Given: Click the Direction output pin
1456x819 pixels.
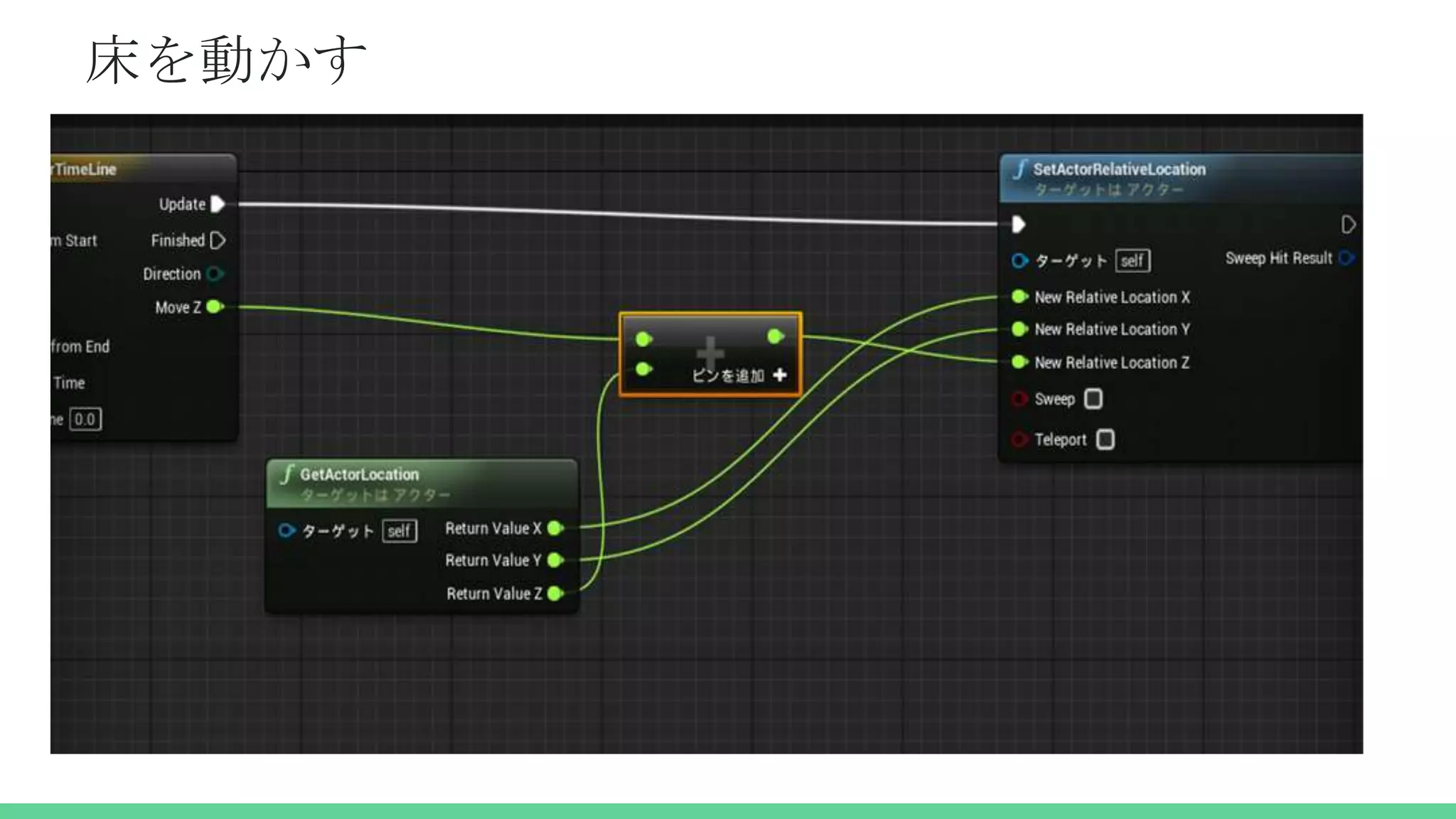Looking at the screenshot, I should (215, 274).
